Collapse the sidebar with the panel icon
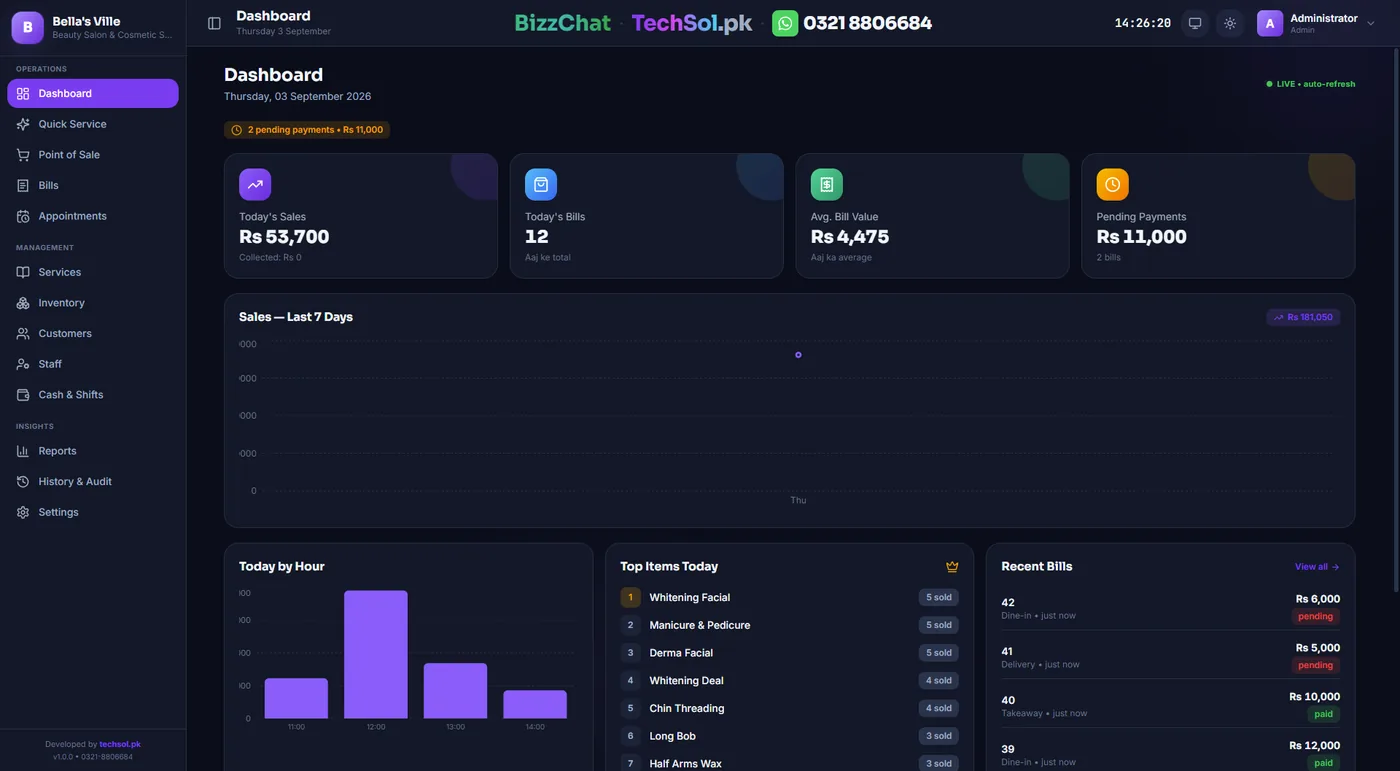This screenshot has width=1400, height=771. click(x=214, y=23)
